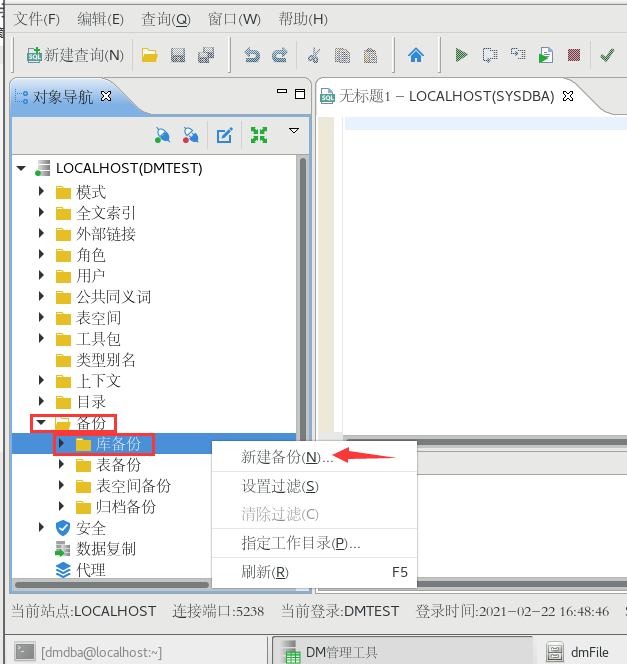
Task: Expand the 模式 folder
Action: (41, 191)
